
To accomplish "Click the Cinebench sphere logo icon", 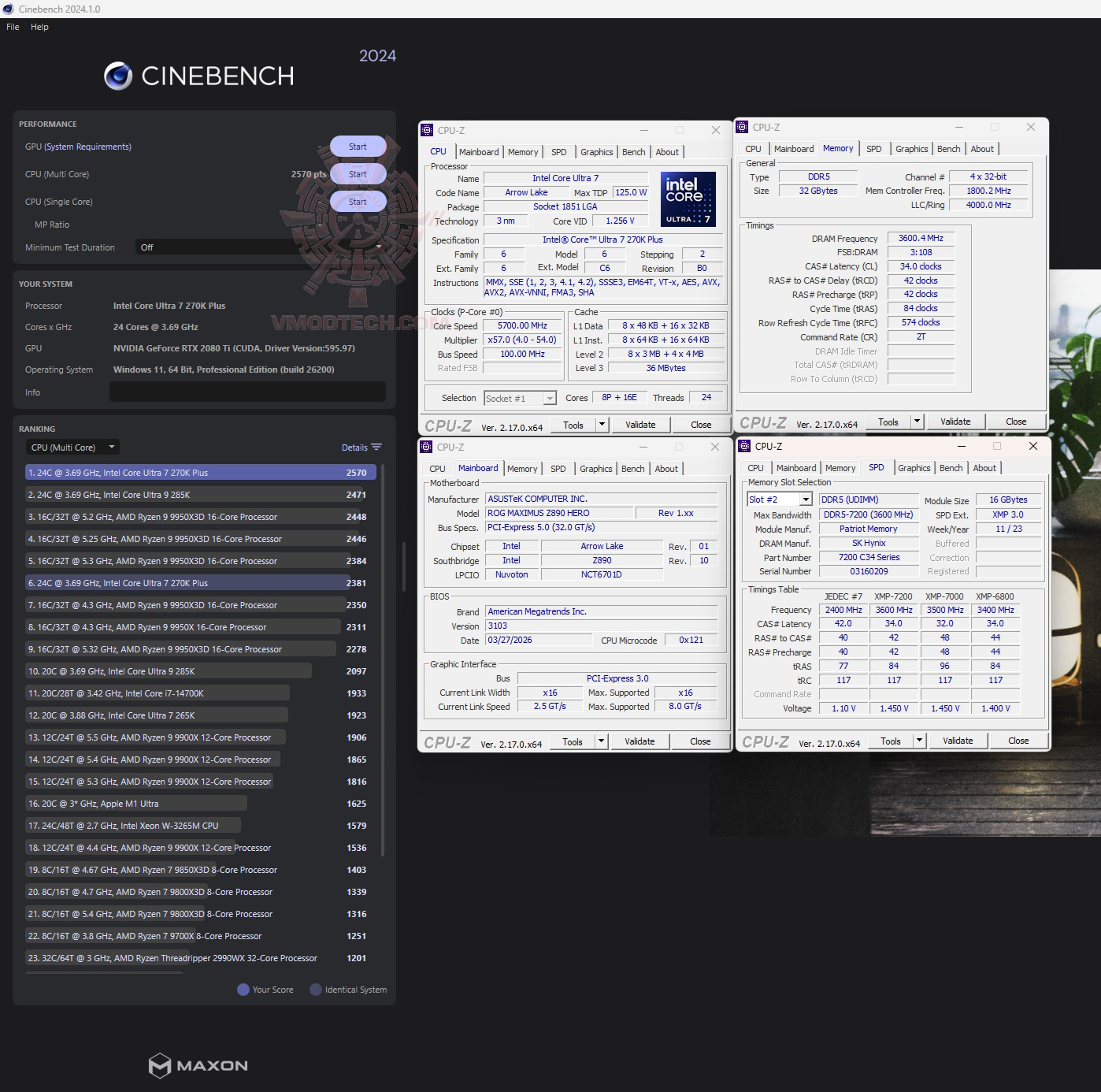I will (x=118, y=76).
